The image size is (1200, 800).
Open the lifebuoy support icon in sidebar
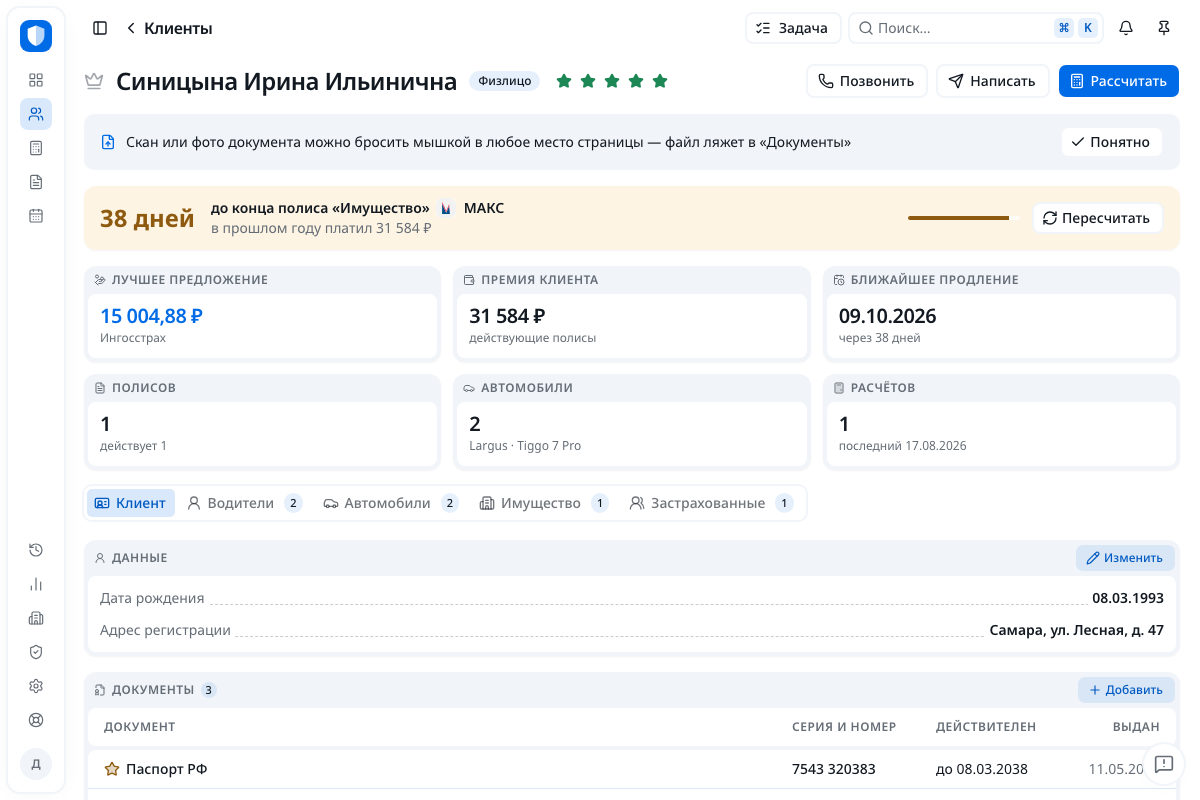[x=36, y=720]
